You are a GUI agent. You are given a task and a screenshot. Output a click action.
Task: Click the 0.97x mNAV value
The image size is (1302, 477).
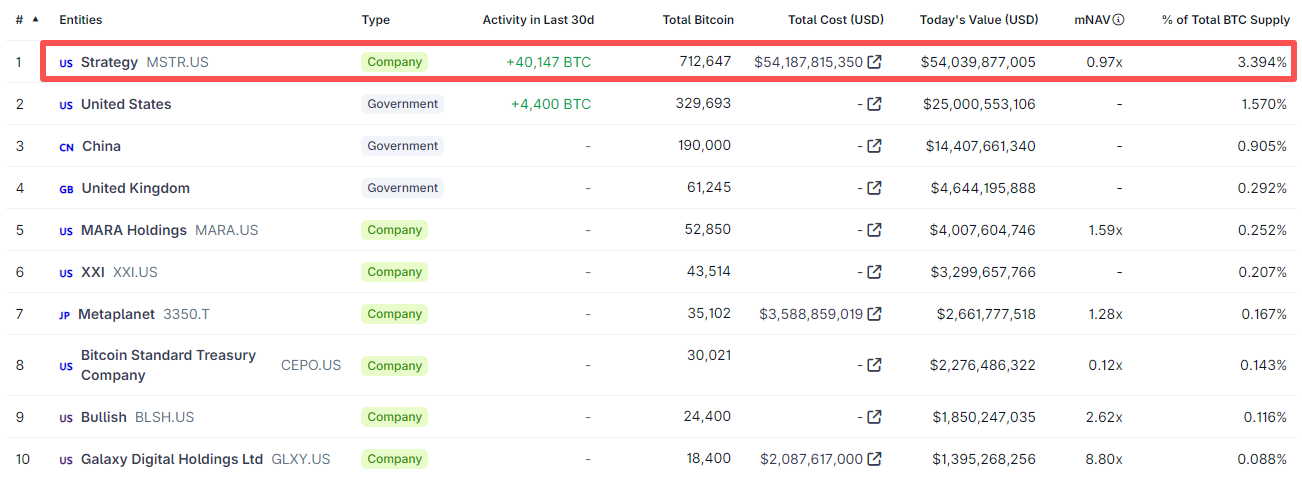(1105, 62)
